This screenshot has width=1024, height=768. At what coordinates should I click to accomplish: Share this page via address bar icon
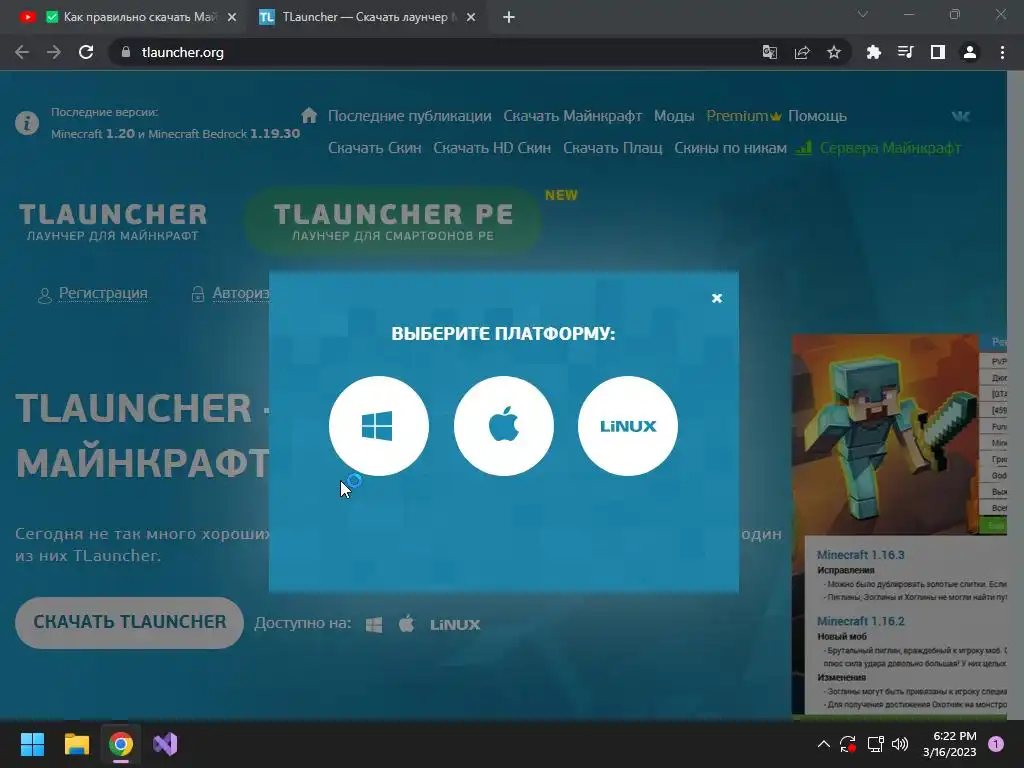pos(802,52)
